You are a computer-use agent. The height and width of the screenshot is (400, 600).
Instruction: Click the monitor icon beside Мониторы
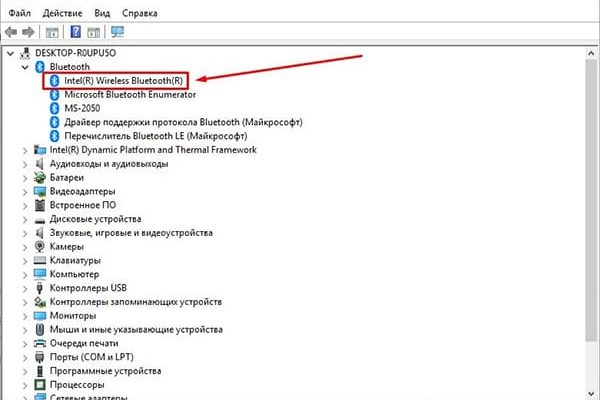[40, 316]
